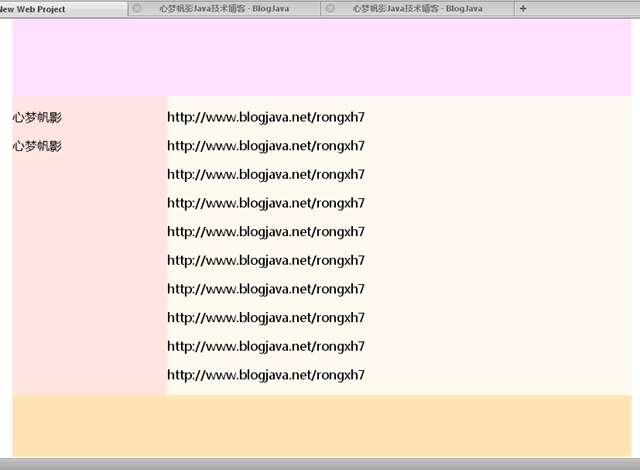Screen dimensions: 640x470
Task: Click the third blogjava.net/rongxh7 URL line
Action: coord(266,175)
